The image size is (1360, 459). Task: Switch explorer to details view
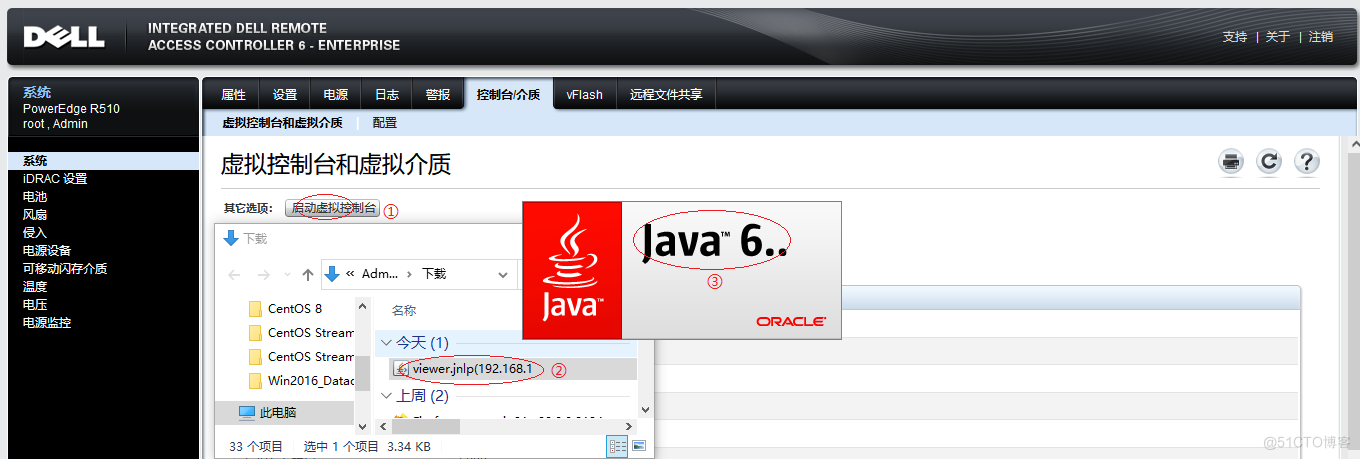point(618,446)
